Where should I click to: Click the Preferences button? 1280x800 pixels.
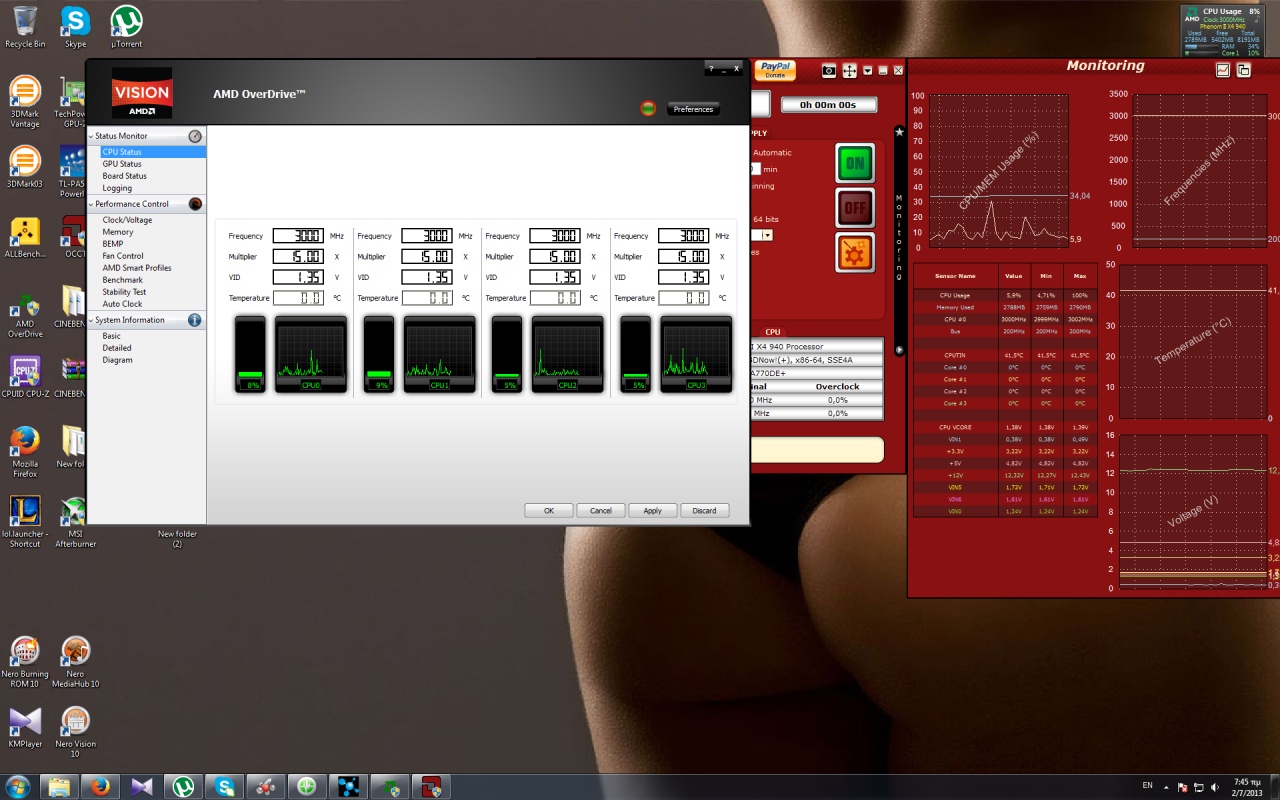(693, 109)
